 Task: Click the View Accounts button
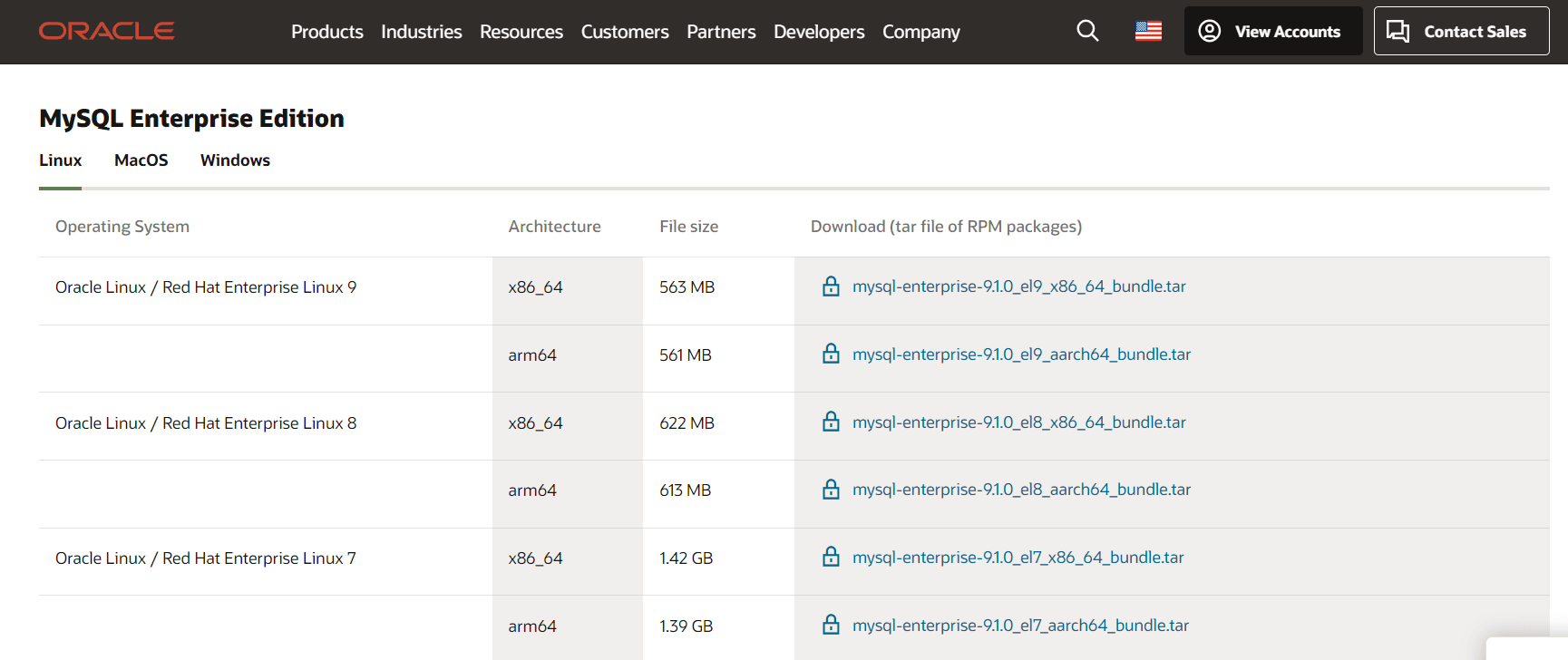click(x=1273, y=31)
